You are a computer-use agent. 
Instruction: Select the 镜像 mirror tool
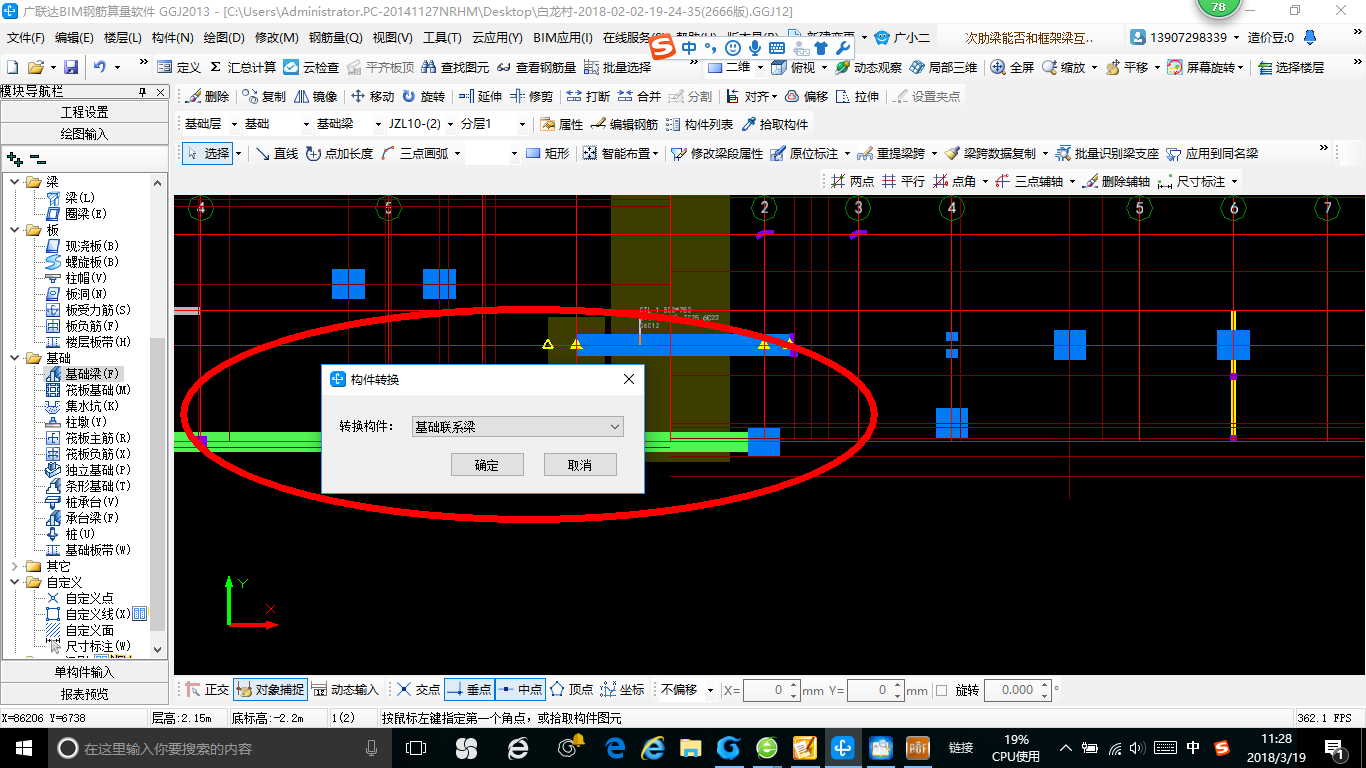point(316,97)
